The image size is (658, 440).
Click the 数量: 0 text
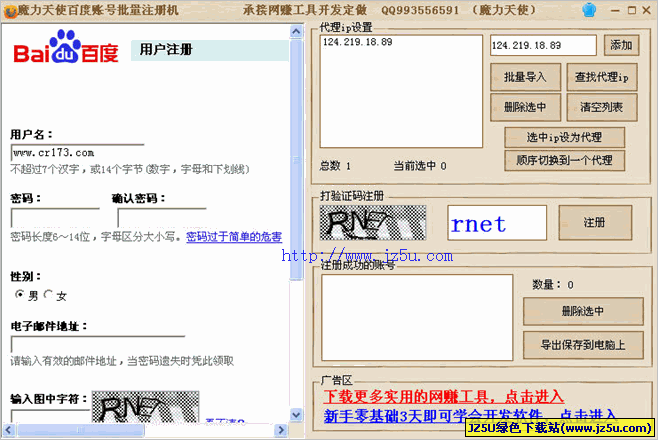(553, 285)
